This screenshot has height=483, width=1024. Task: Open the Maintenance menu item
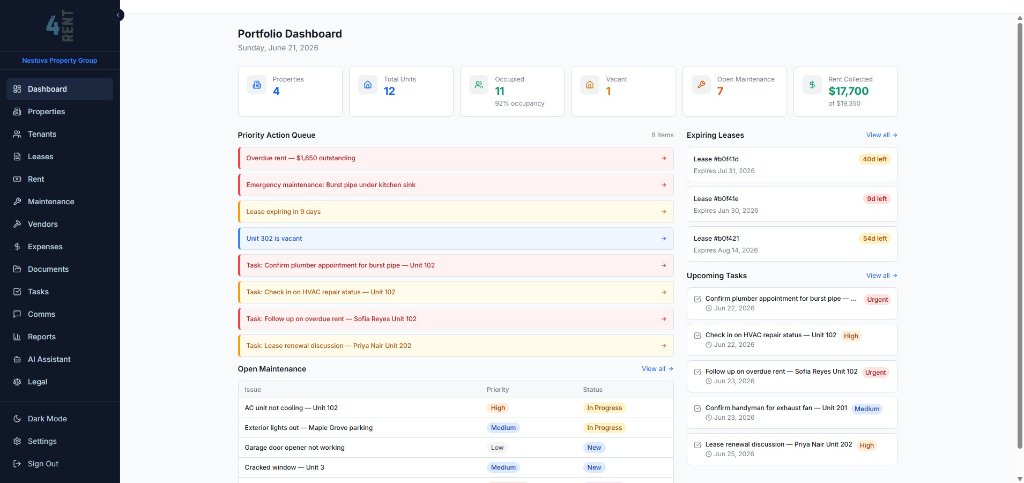coord(59,202)
